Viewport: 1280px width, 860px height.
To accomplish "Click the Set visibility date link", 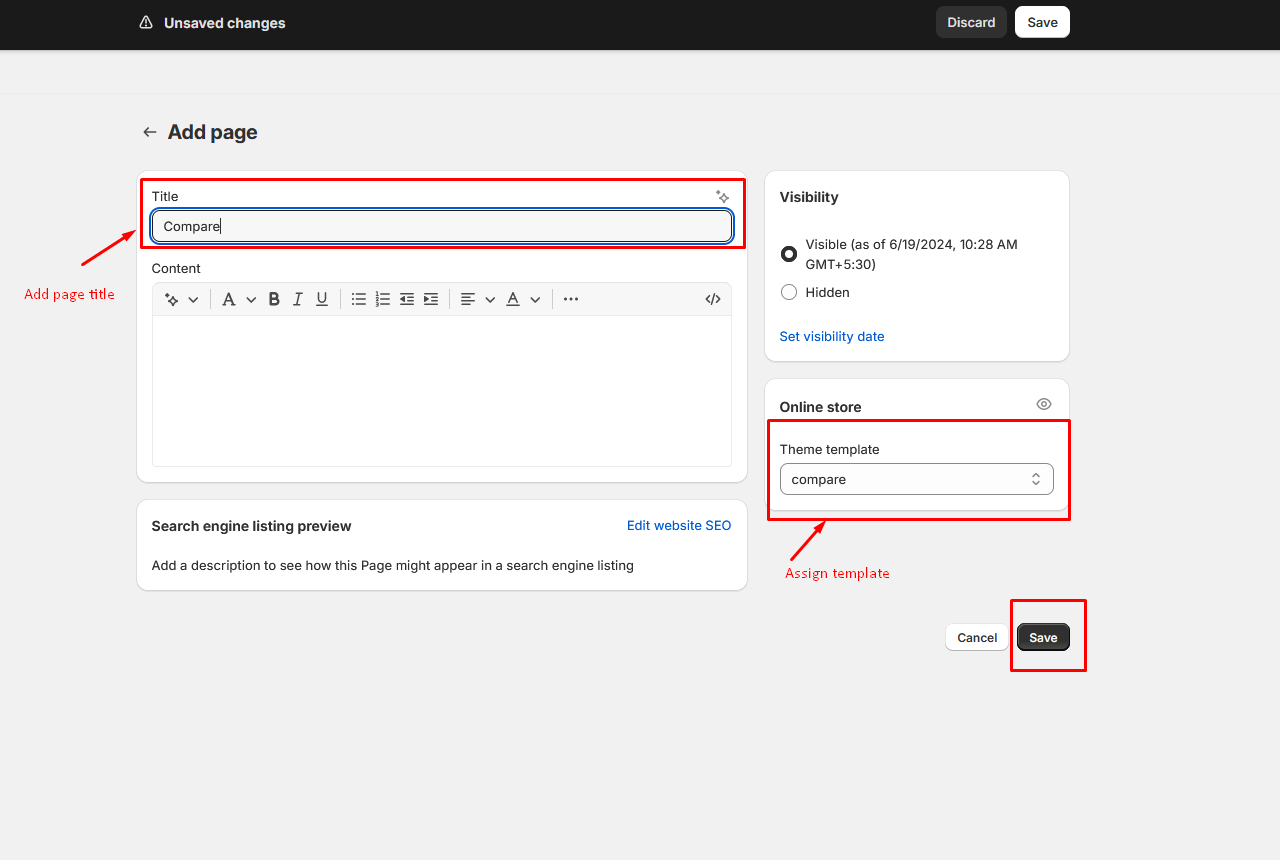I will (x=832, y=336).
